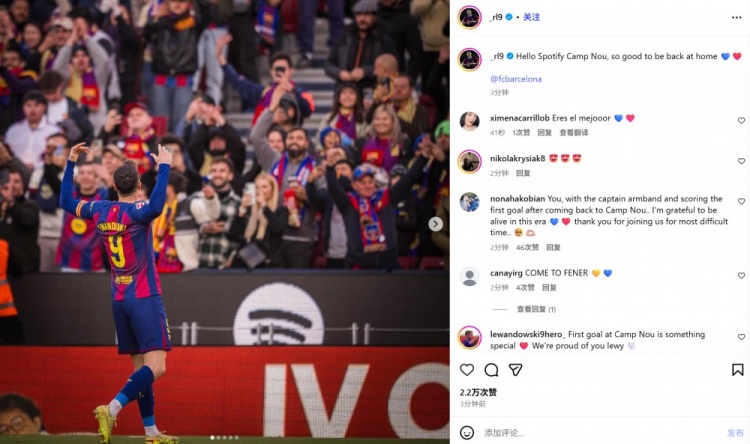Like ximenacarrillob's comment
This screenshot has height=444, width=750.
(x=741, y=121)
